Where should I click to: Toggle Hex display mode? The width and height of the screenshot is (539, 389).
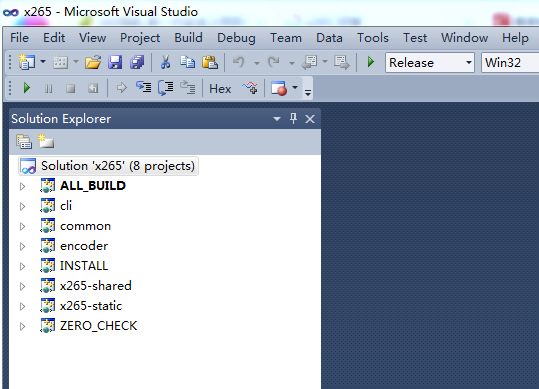click(220, 89)
